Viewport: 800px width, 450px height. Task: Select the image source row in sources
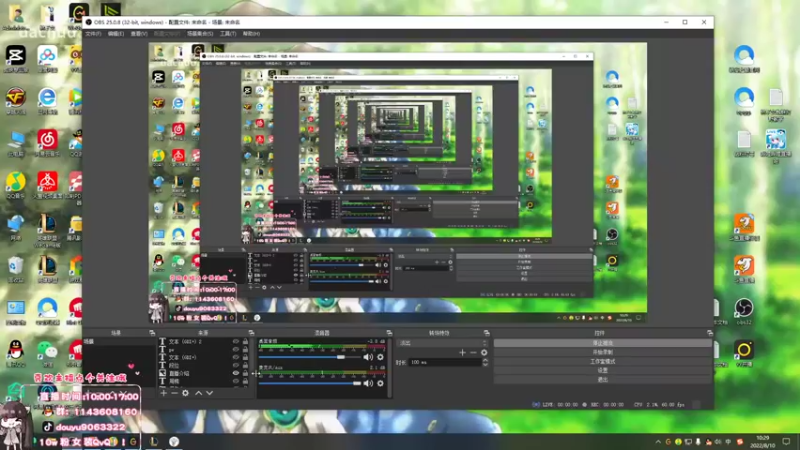click(x=203, y=373)
